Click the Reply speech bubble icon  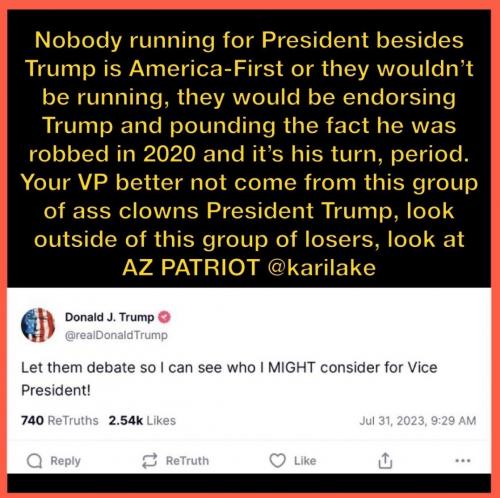[34, 461]
